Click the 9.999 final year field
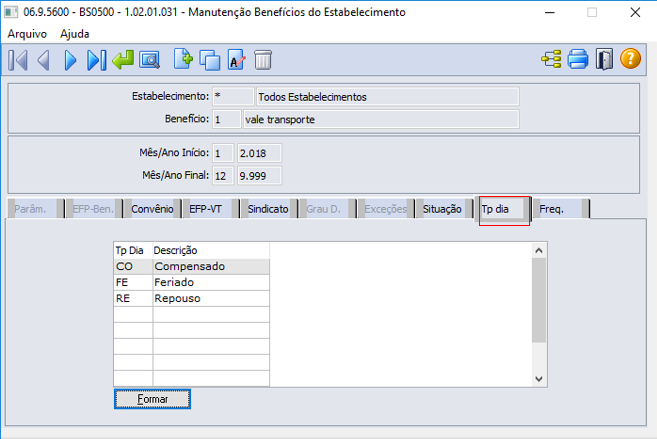 [259, 176]
